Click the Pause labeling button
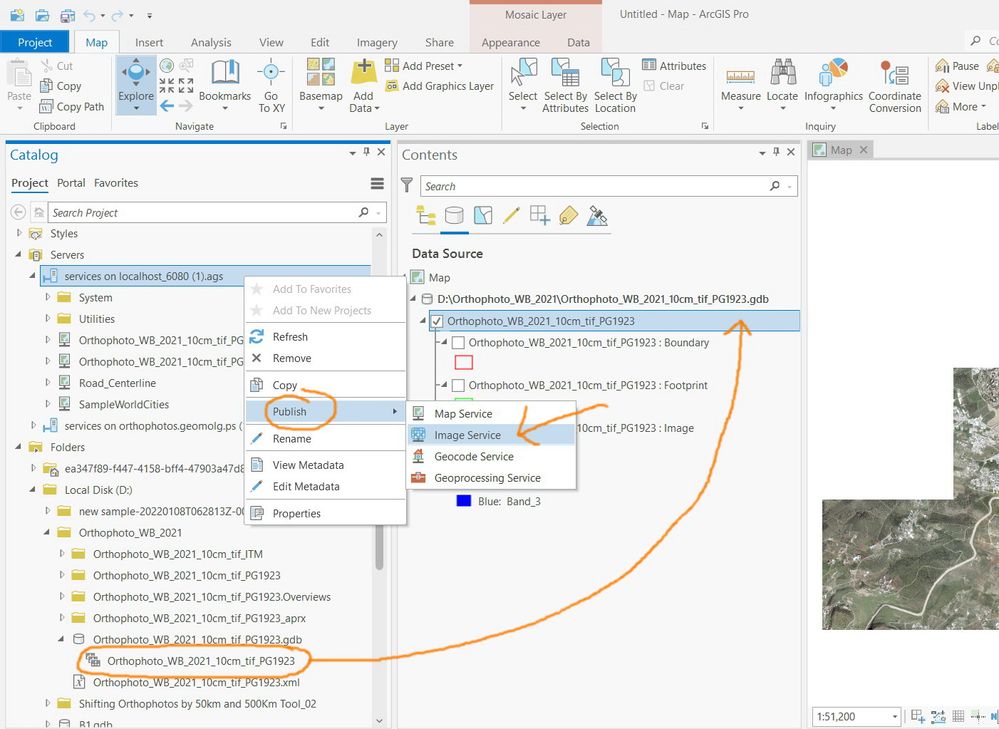This screenshot has width=999, height=729. click(x=957, y=66)
